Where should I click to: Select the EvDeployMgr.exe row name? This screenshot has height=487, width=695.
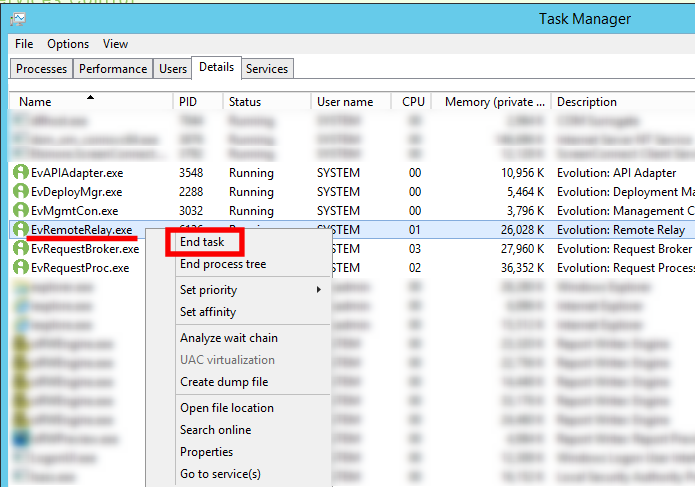click(x=76, y=192)
